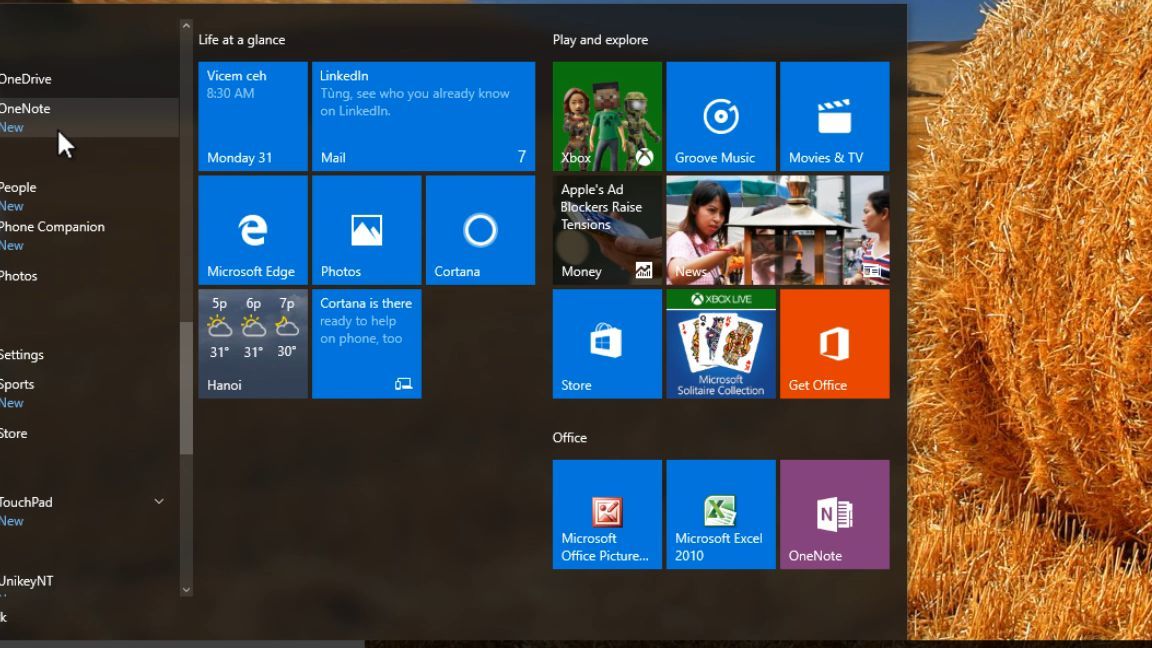Select OneNote in the left app list

tap(88, 118)
